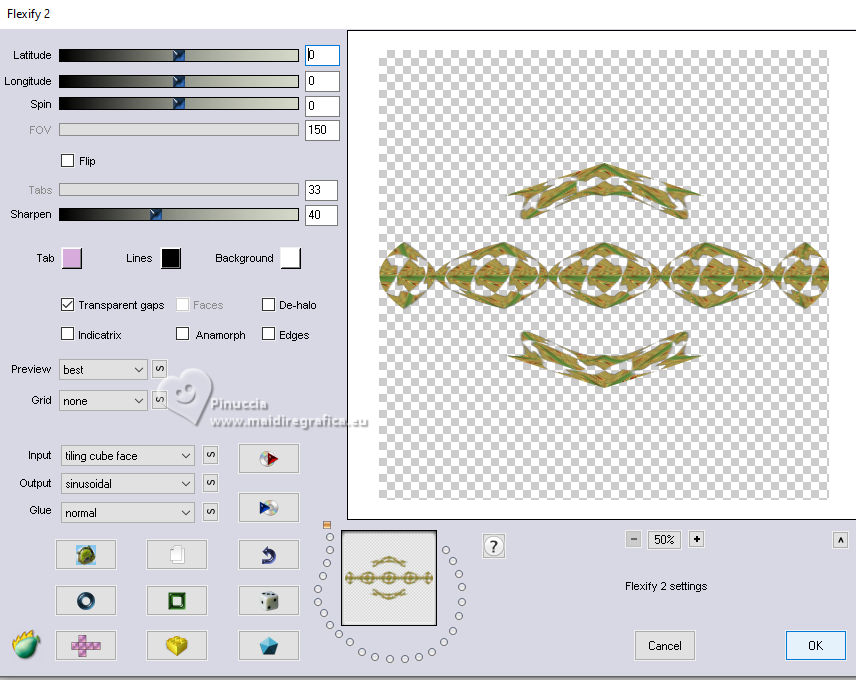The height and width of the screenshot is (680, 856).
Task: Click the small preset thumbnail preview
Action: click(389, 578)
